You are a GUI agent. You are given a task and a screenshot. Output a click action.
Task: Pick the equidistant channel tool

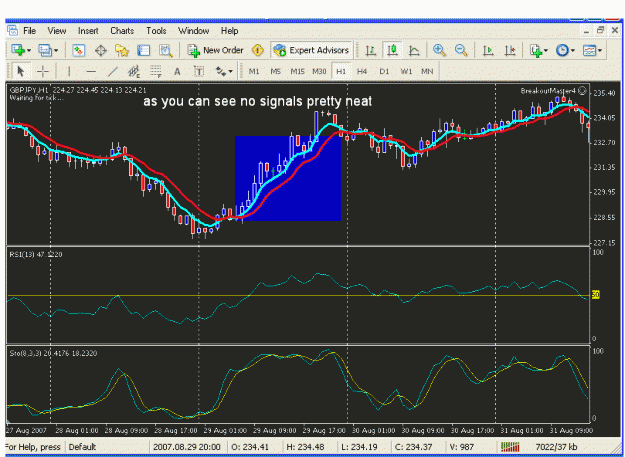click(x=134, y=72)
